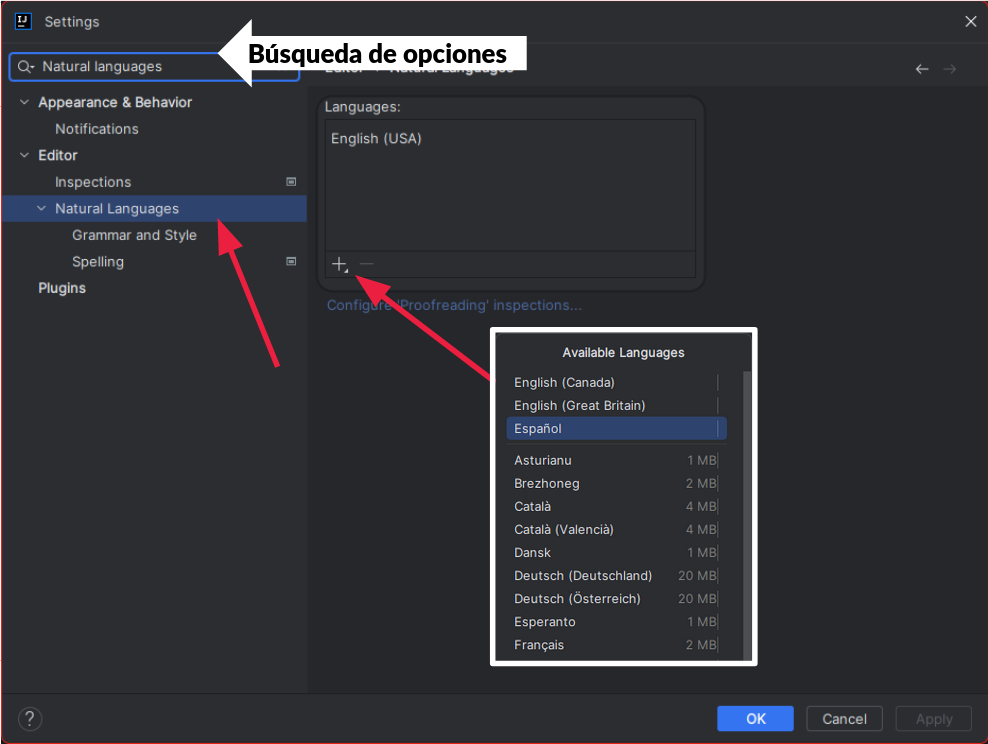Click the settings search input field
The width and height of the screenshot is (988, 744).
point(120,67)
